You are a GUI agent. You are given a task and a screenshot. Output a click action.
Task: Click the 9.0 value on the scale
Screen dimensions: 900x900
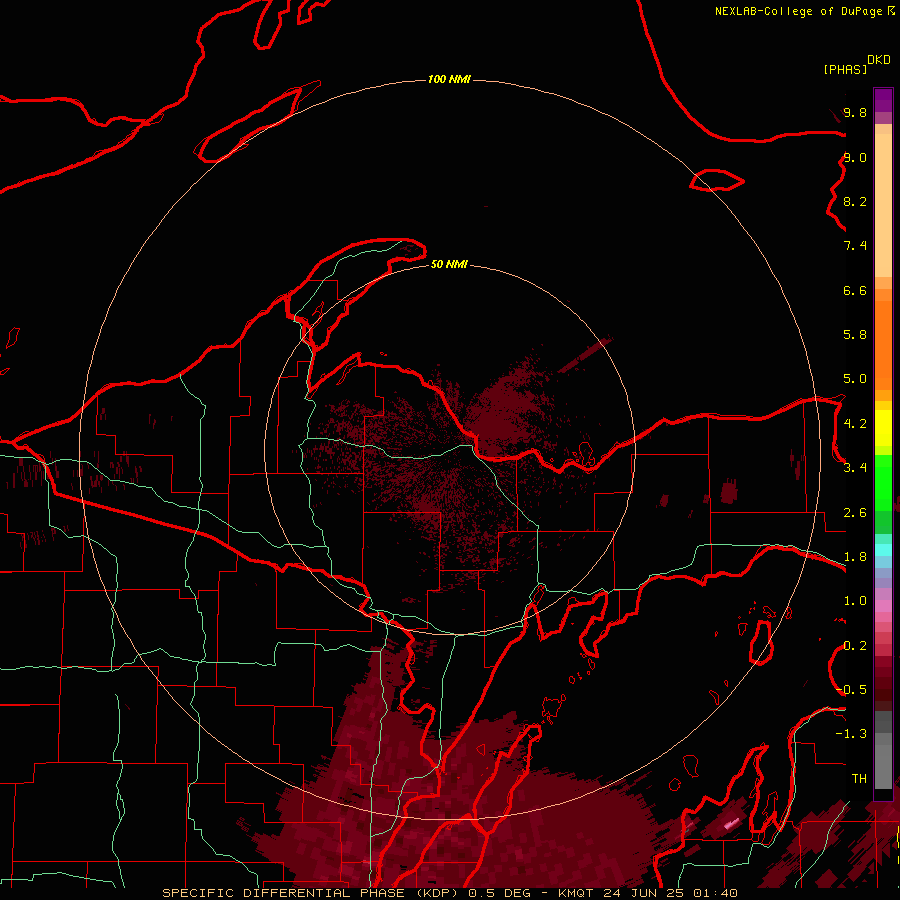(855, 157)
